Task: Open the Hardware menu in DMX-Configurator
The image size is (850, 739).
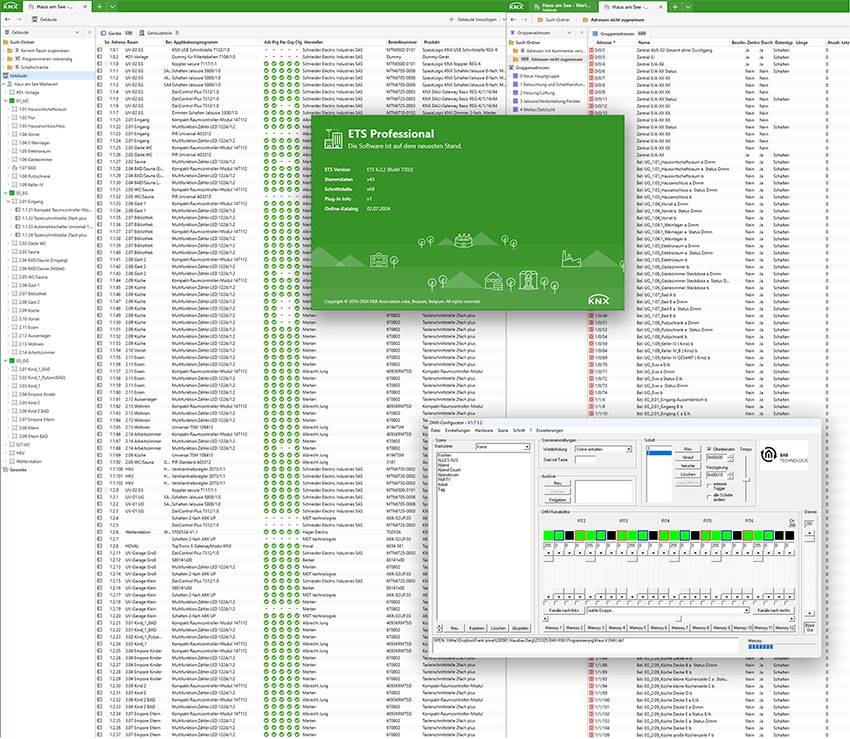Action: tap(484, 430)
